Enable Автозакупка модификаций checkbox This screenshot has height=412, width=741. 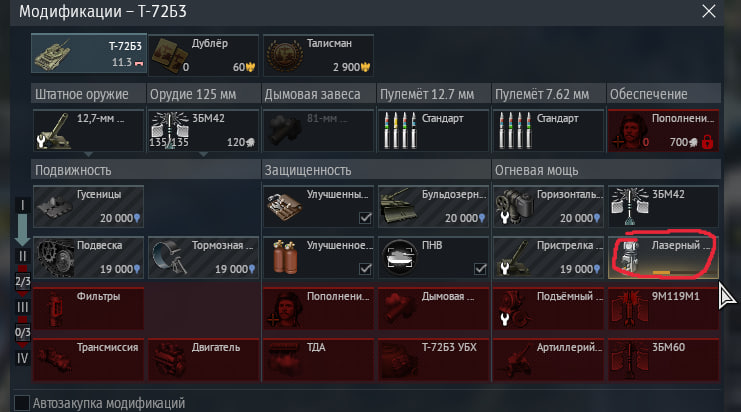point(22,403)
